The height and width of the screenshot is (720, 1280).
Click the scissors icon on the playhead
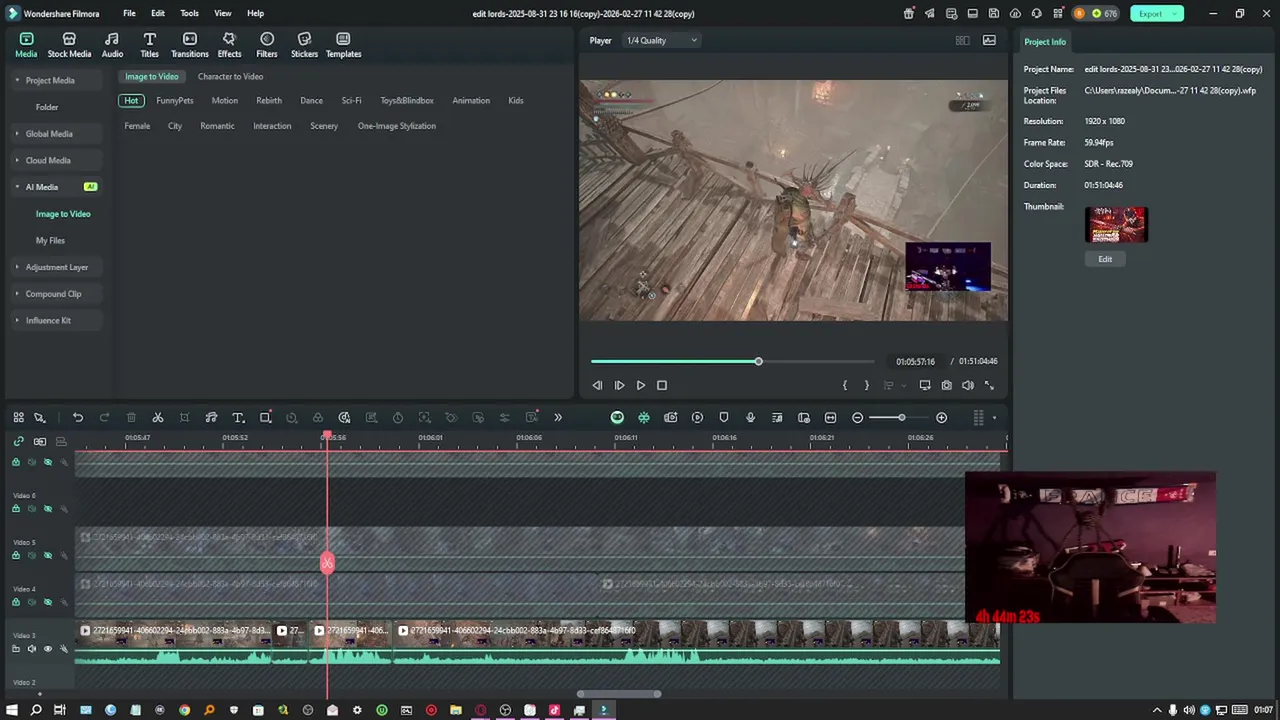[327, 563]
